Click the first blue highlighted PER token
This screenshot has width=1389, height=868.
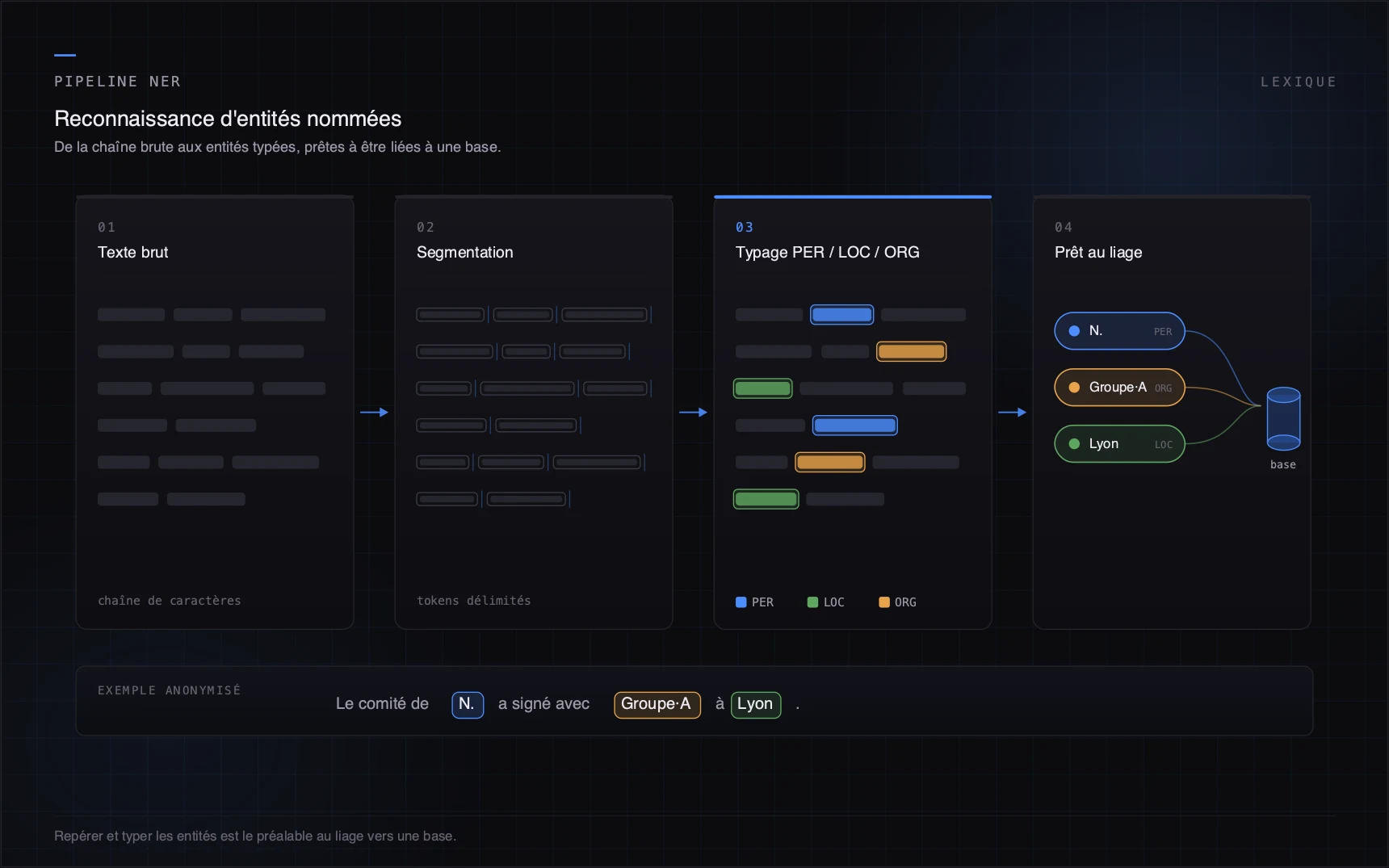pyautogui.click(x=841, y=315)
